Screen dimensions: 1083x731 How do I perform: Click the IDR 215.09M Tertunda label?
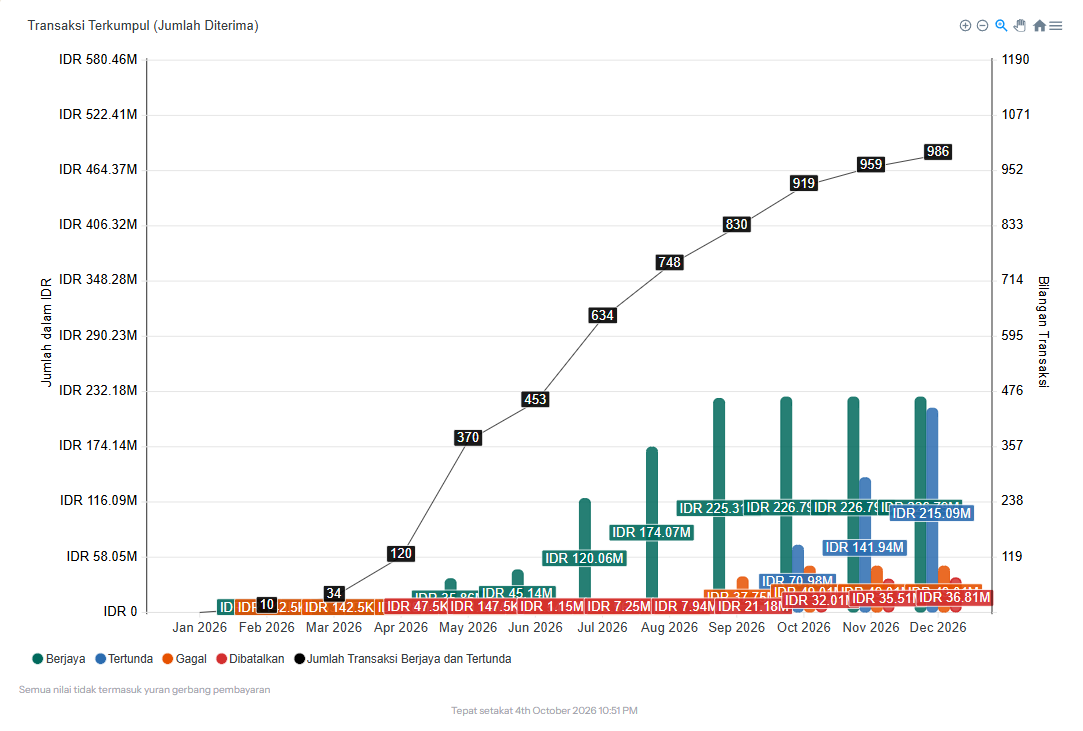tap(932, 513)
